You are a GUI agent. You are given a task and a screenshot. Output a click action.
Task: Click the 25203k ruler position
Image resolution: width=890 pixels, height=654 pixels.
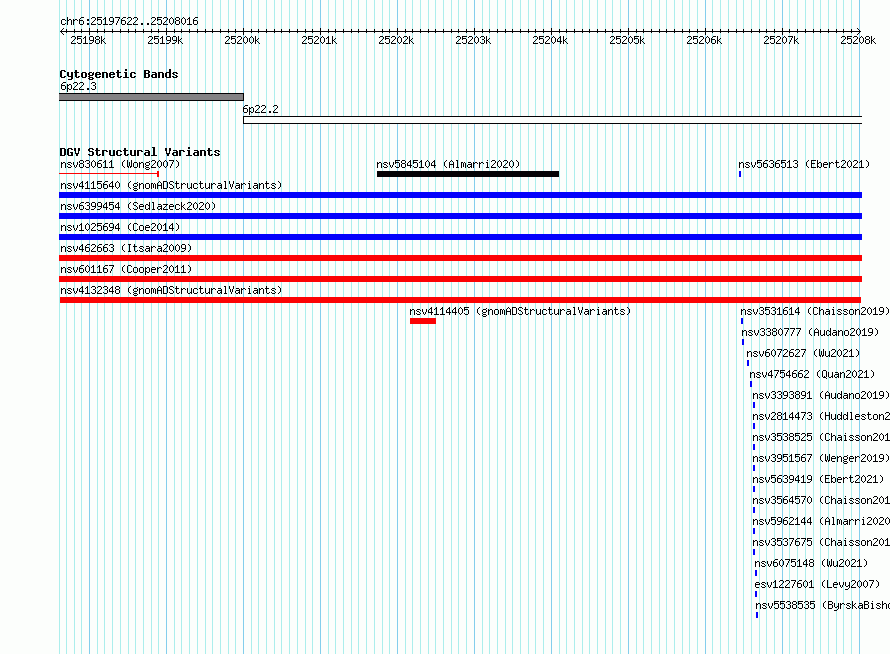click(x=473, y=40)
